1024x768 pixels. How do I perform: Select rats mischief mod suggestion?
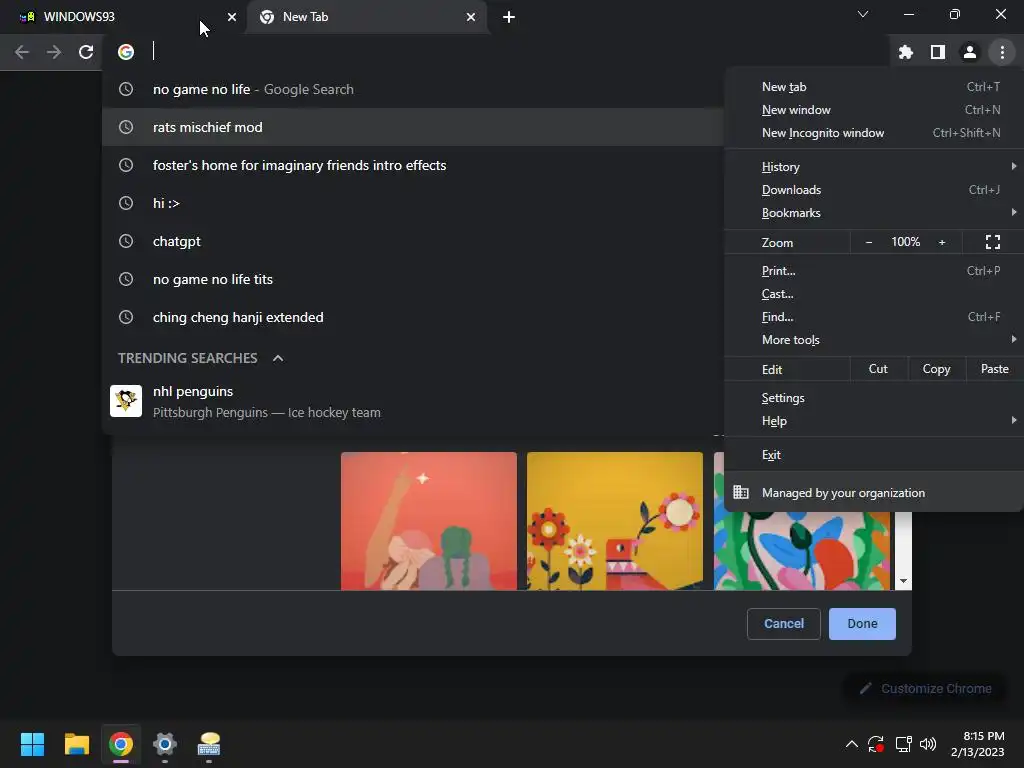413,127
